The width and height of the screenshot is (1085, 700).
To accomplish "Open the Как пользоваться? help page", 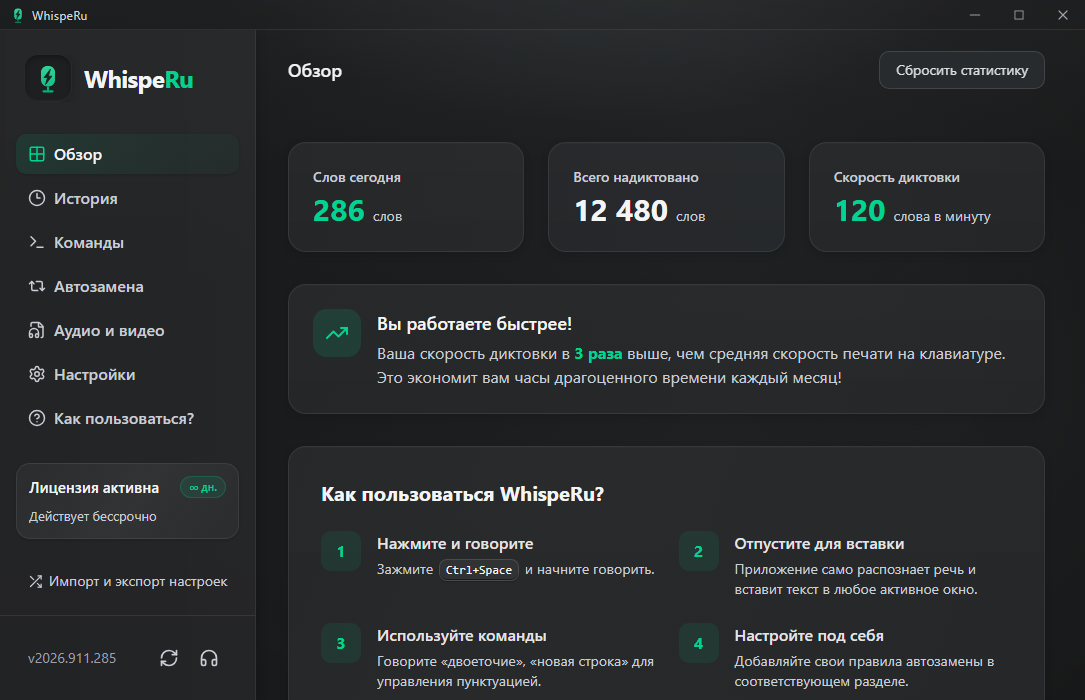I will (127, 418).
